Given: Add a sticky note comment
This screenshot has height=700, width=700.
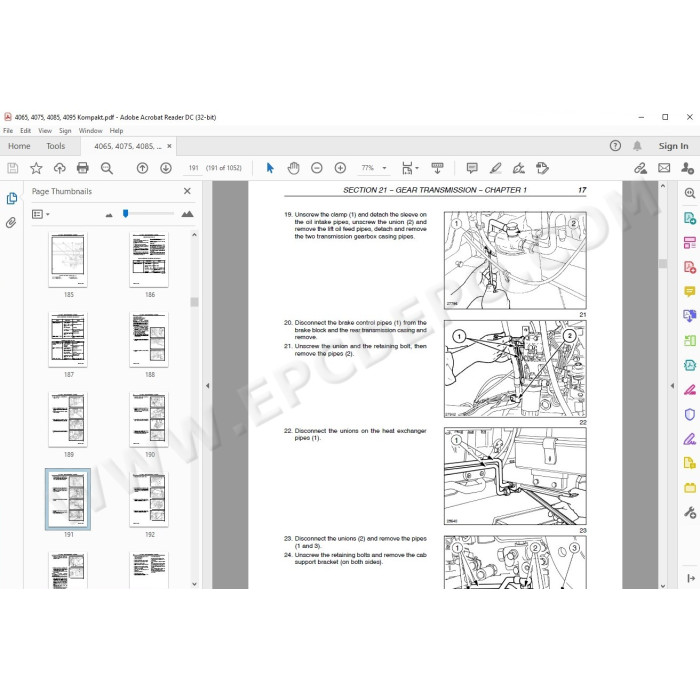Looking at the screenshot, I should [x=472, y=168].
